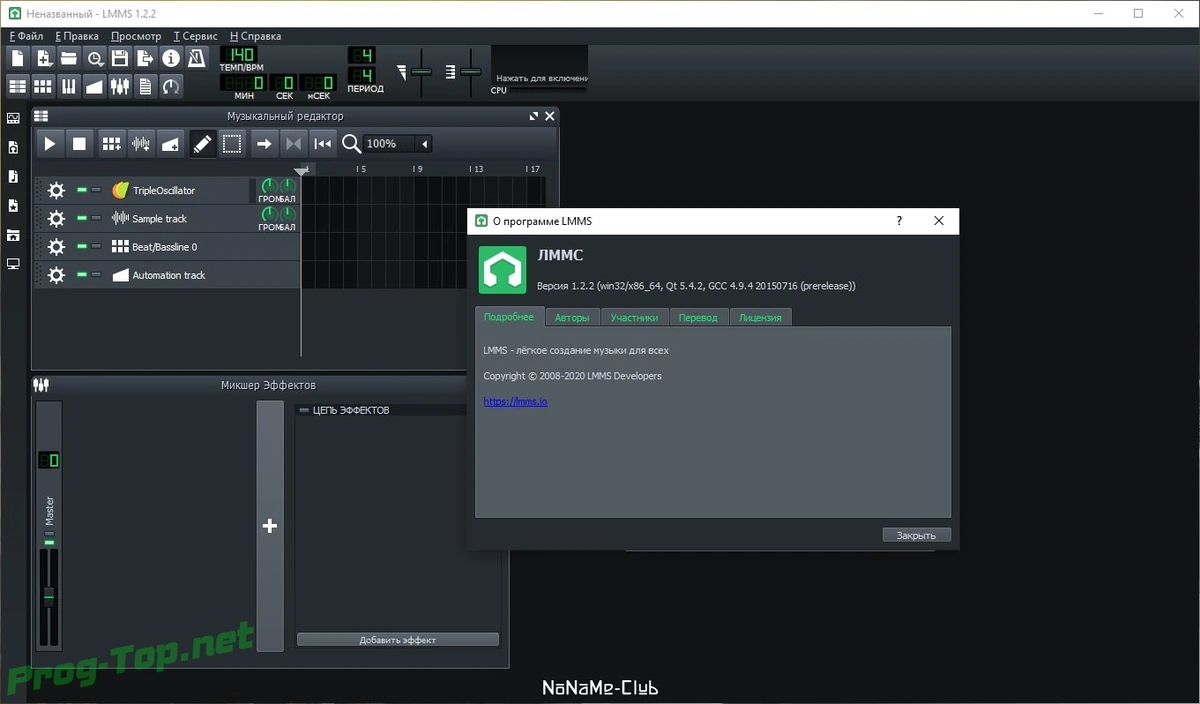Play the song in Музыкальный редактор
This screenshot has height=704, width=1200.
pos(49,144)
